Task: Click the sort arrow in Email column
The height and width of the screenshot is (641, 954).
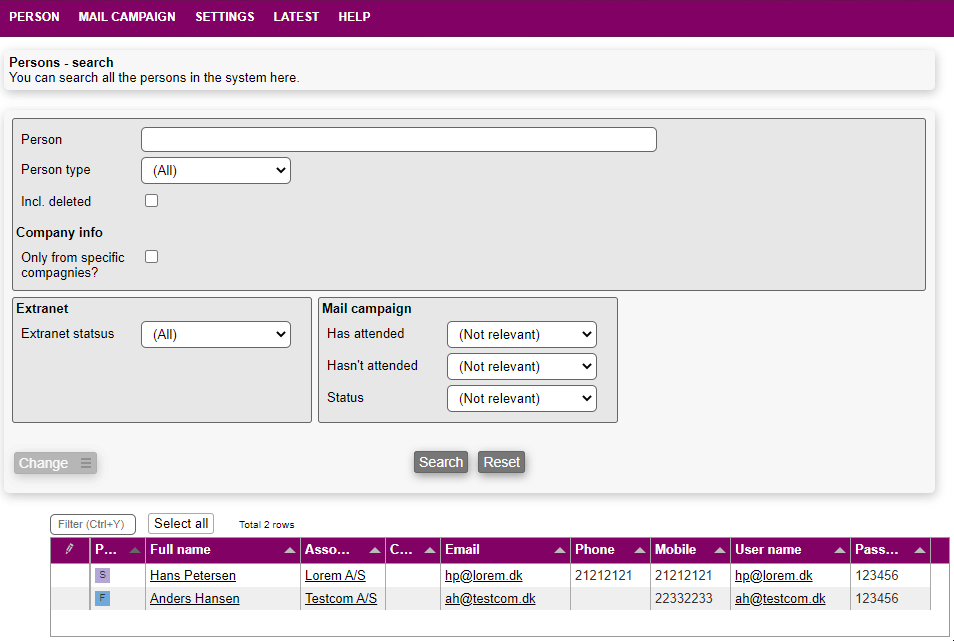Action: click(560, 550)
